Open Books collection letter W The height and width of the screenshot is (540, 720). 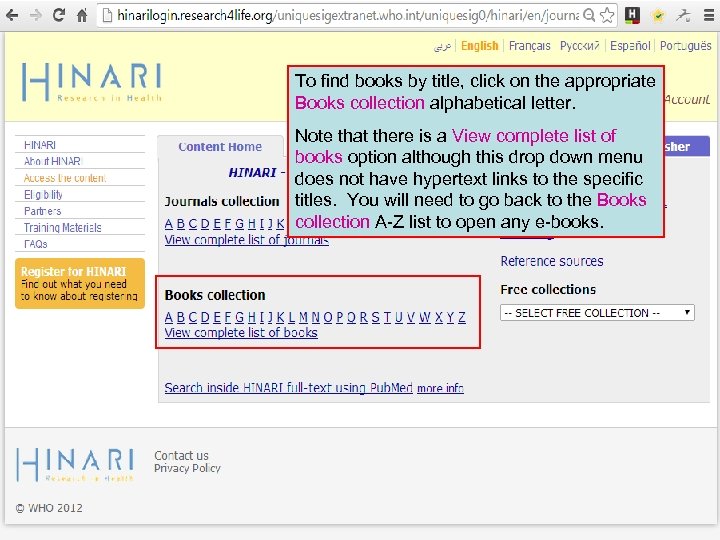pyautogui.click(x=425, y=317)
